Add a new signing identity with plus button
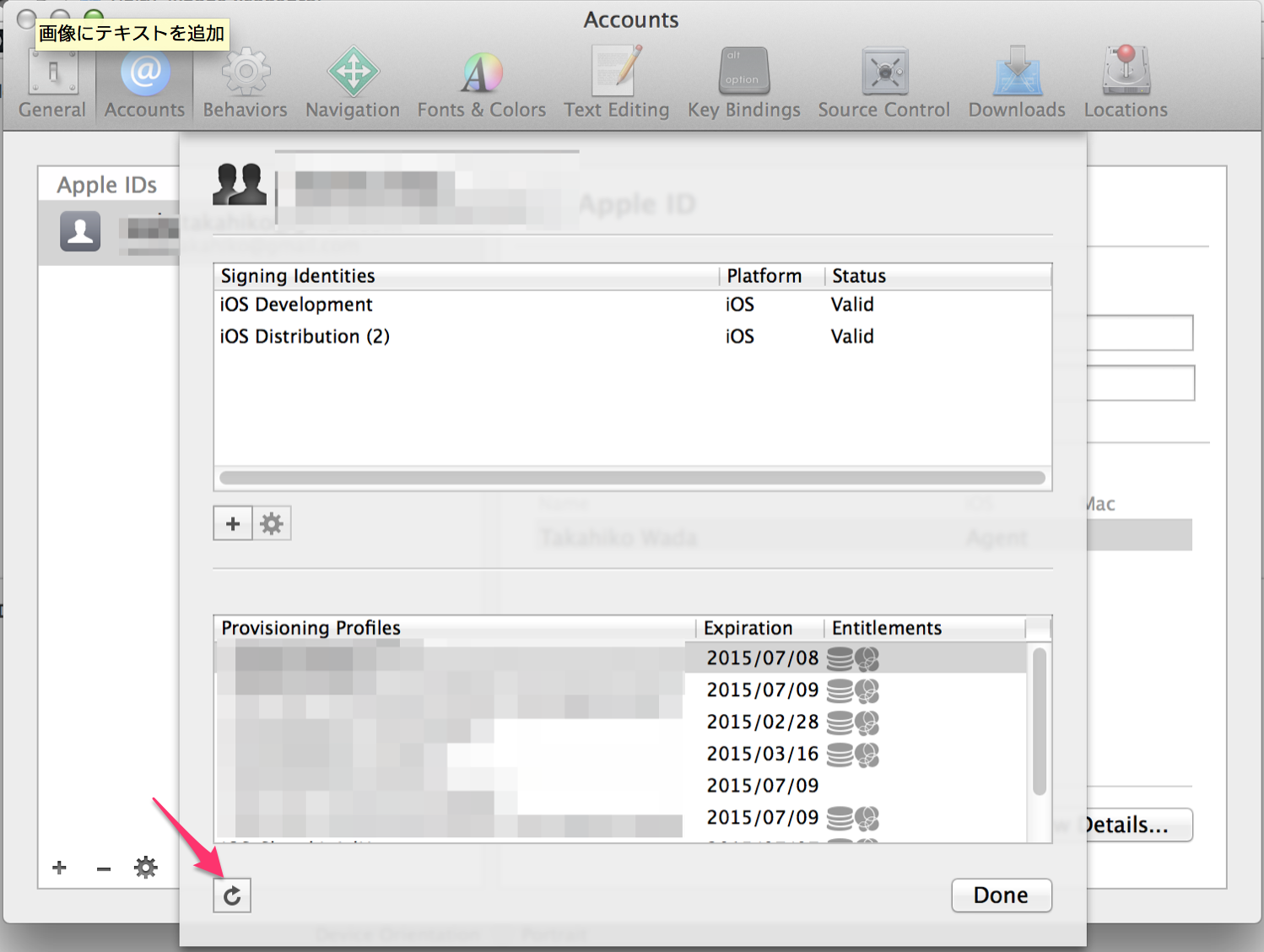This screenshot has width=1264, height=952. point(232,523)
